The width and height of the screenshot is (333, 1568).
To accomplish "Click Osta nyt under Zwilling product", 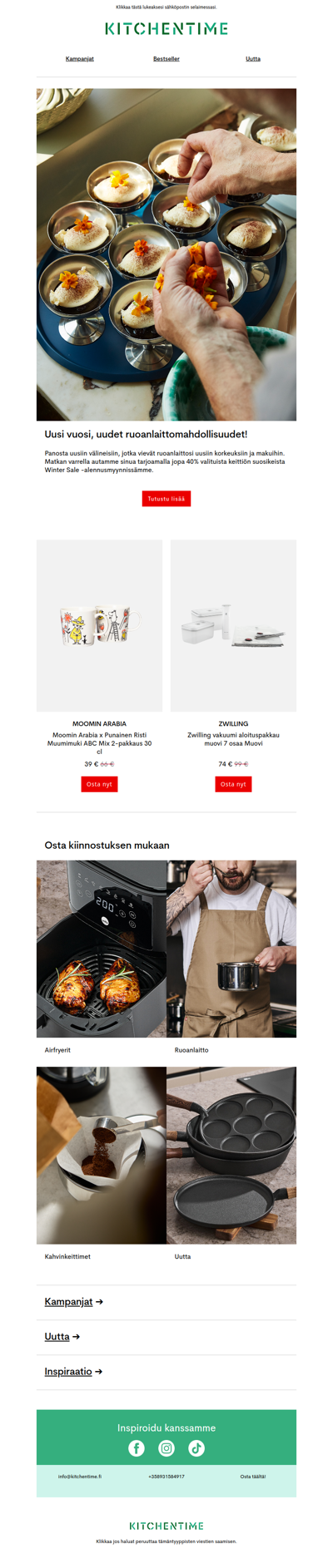I will pyautogui.click(x=233, y=784).
